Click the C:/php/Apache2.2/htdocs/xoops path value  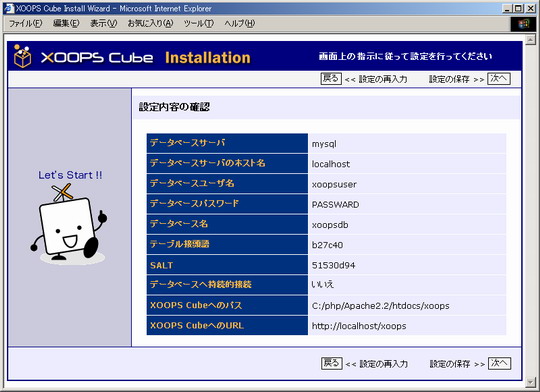381,306
